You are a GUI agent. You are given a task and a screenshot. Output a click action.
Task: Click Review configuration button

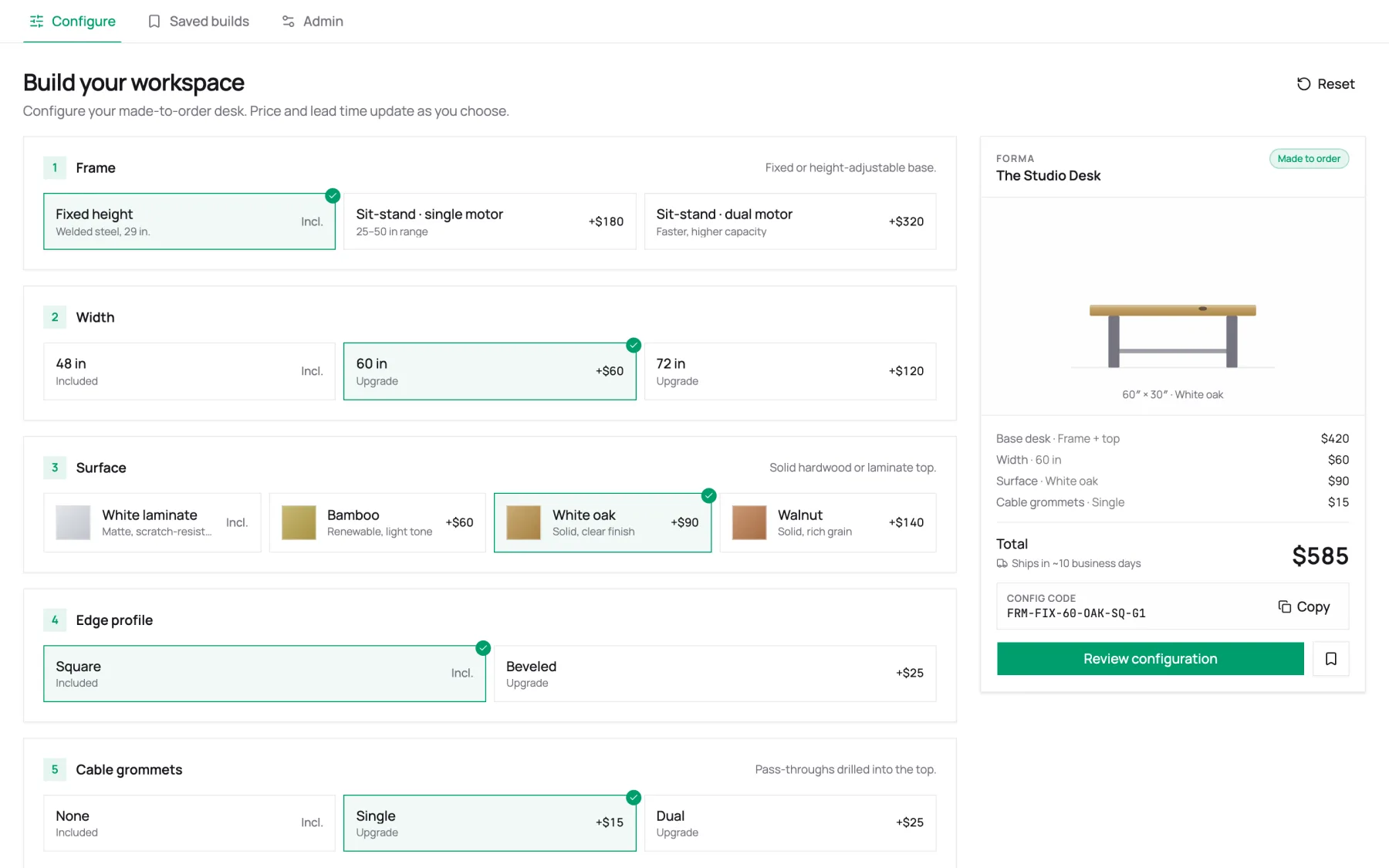point(1150,659)
